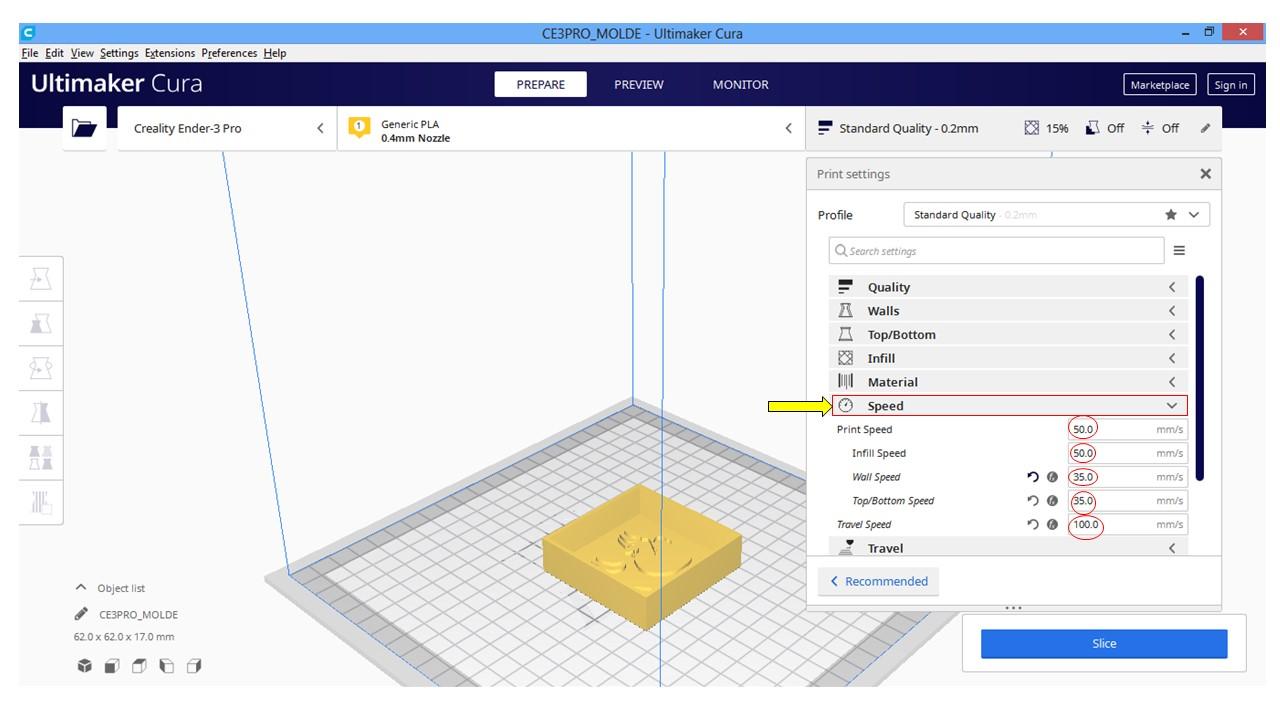This screenshot has width=1280, height=720.
Task: Switch to 3D view icon
Action: click(85, 666)
